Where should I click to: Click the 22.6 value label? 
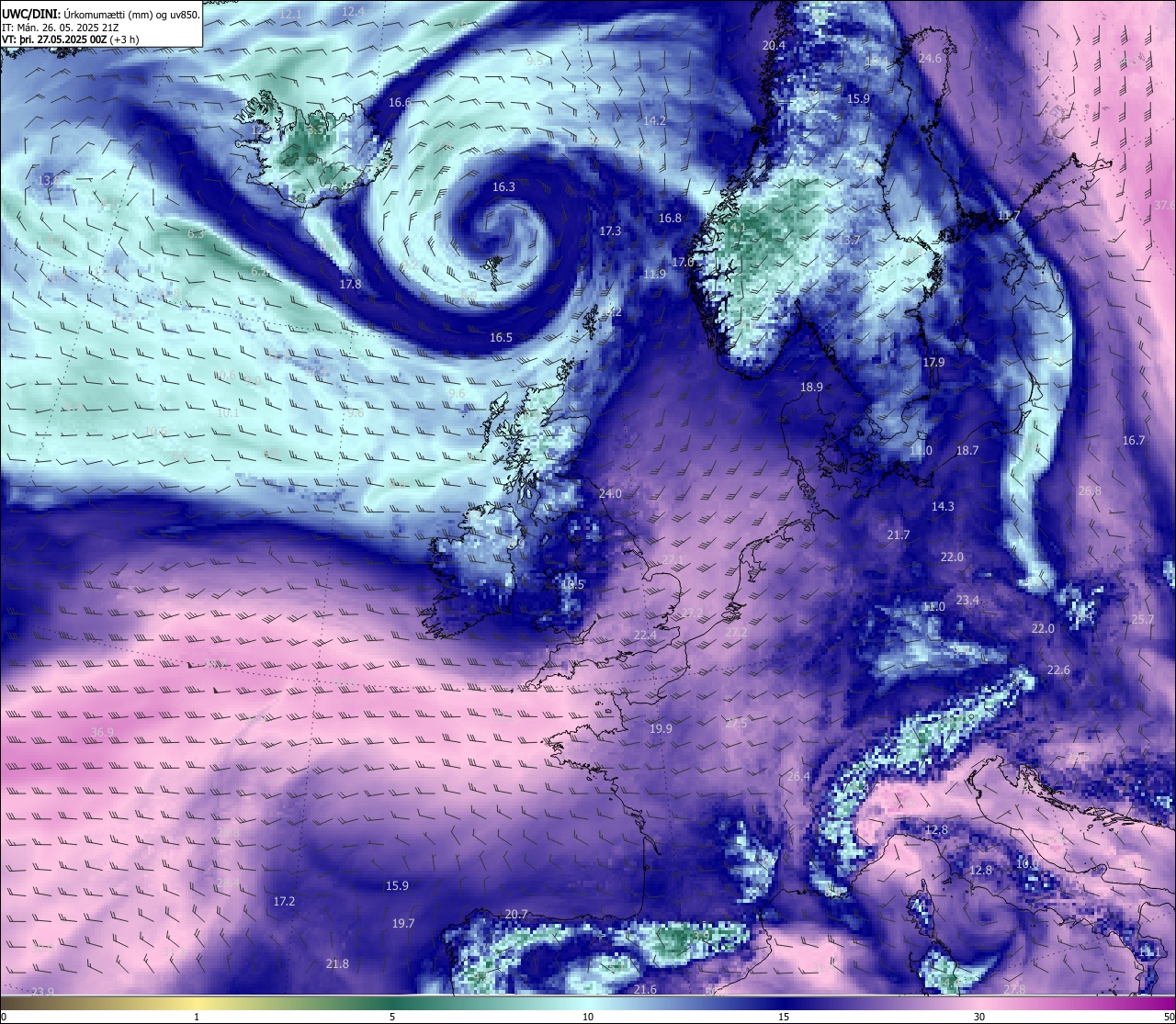(1058, 670)
